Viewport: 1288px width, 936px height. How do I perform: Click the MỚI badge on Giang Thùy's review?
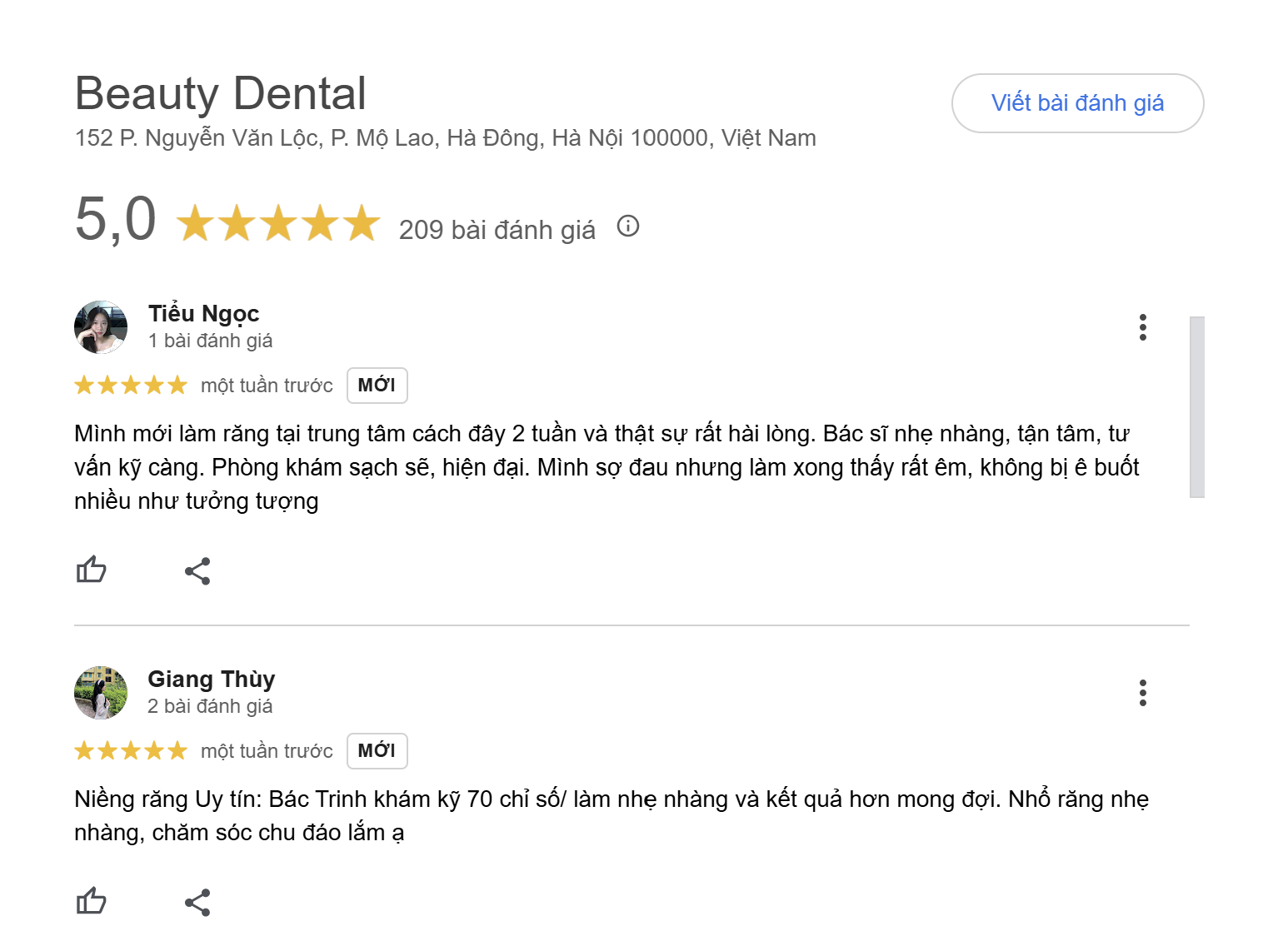tap(377, 751)
